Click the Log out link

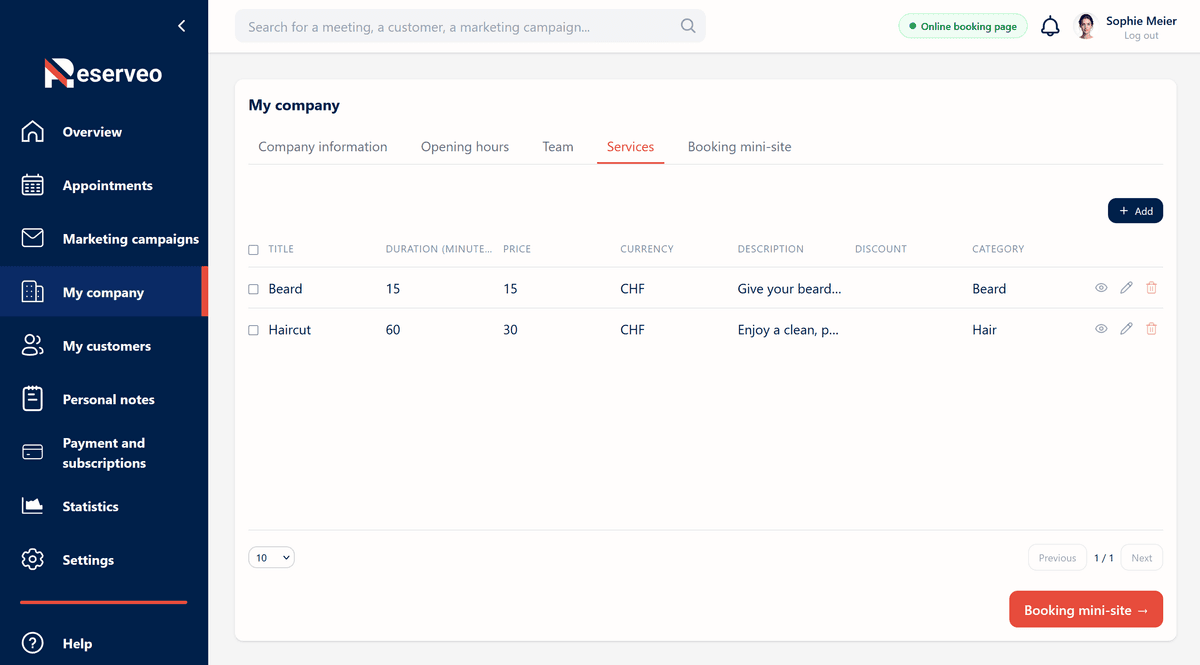1141,36
